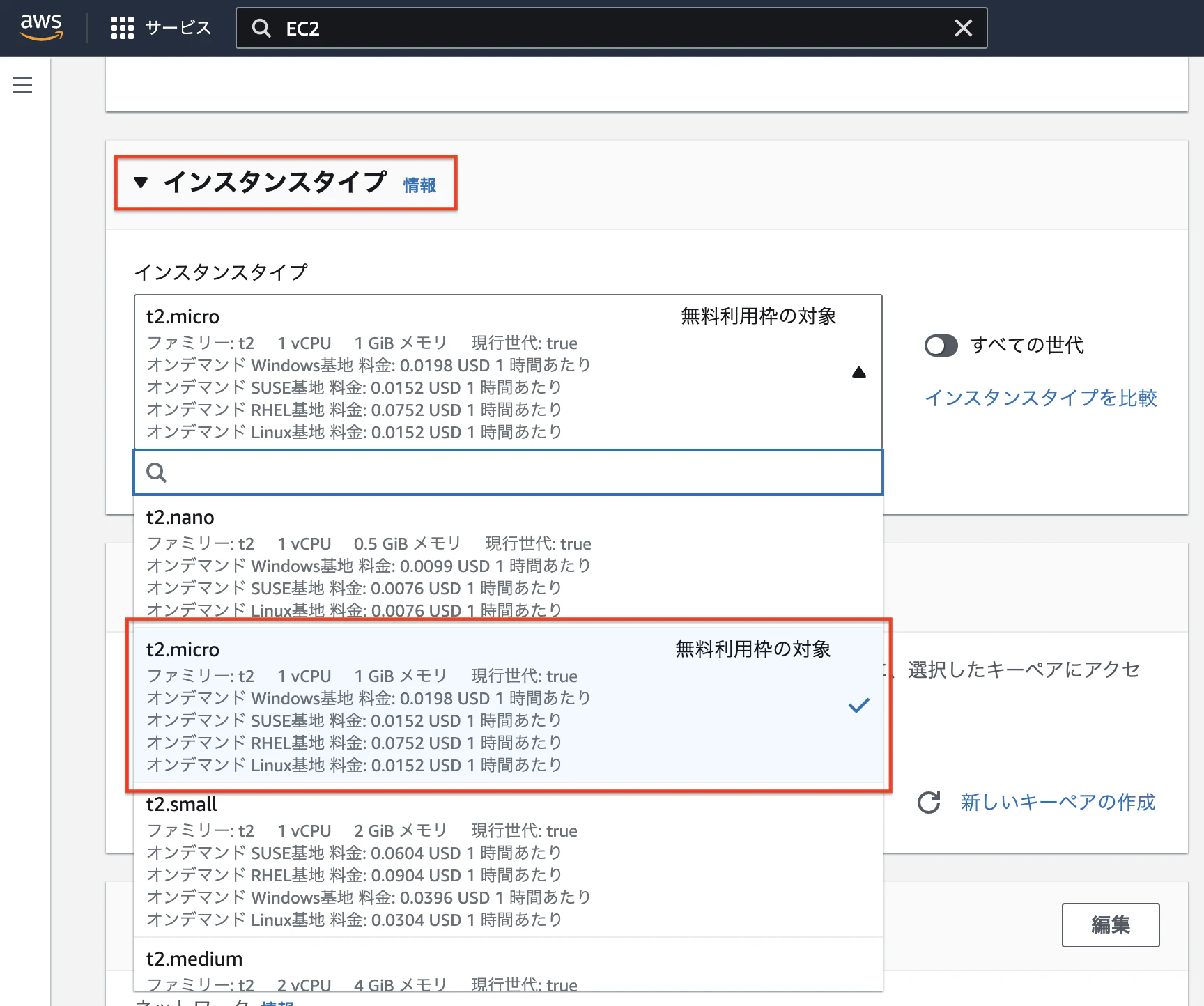The width and height of the screenshot is (1204, 1006).
Task: Collapse the インスタンスタイプ section triangle
Action: 141,183
